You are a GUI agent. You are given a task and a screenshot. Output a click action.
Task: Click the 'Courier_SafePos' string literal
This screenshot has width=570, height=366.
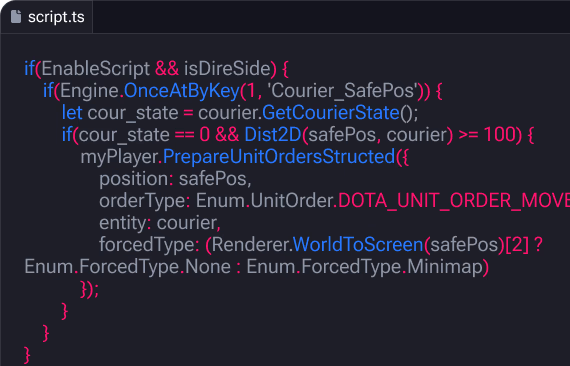coord(342,91)
